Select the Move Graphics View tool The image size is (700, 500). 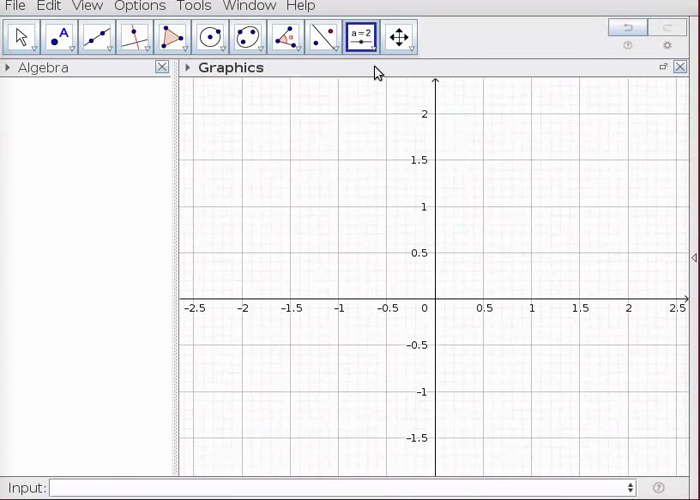click(399, 38)
